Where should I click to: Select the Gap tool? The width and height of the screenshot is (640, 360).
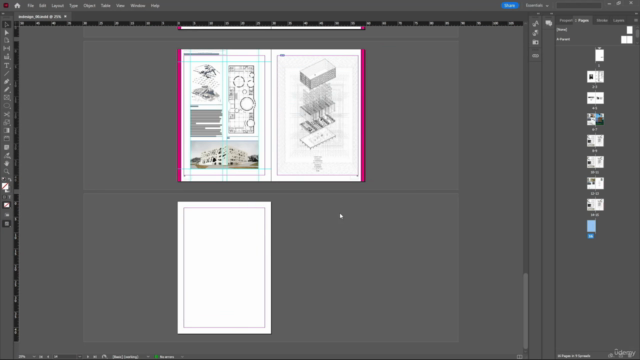coord(7,49)
